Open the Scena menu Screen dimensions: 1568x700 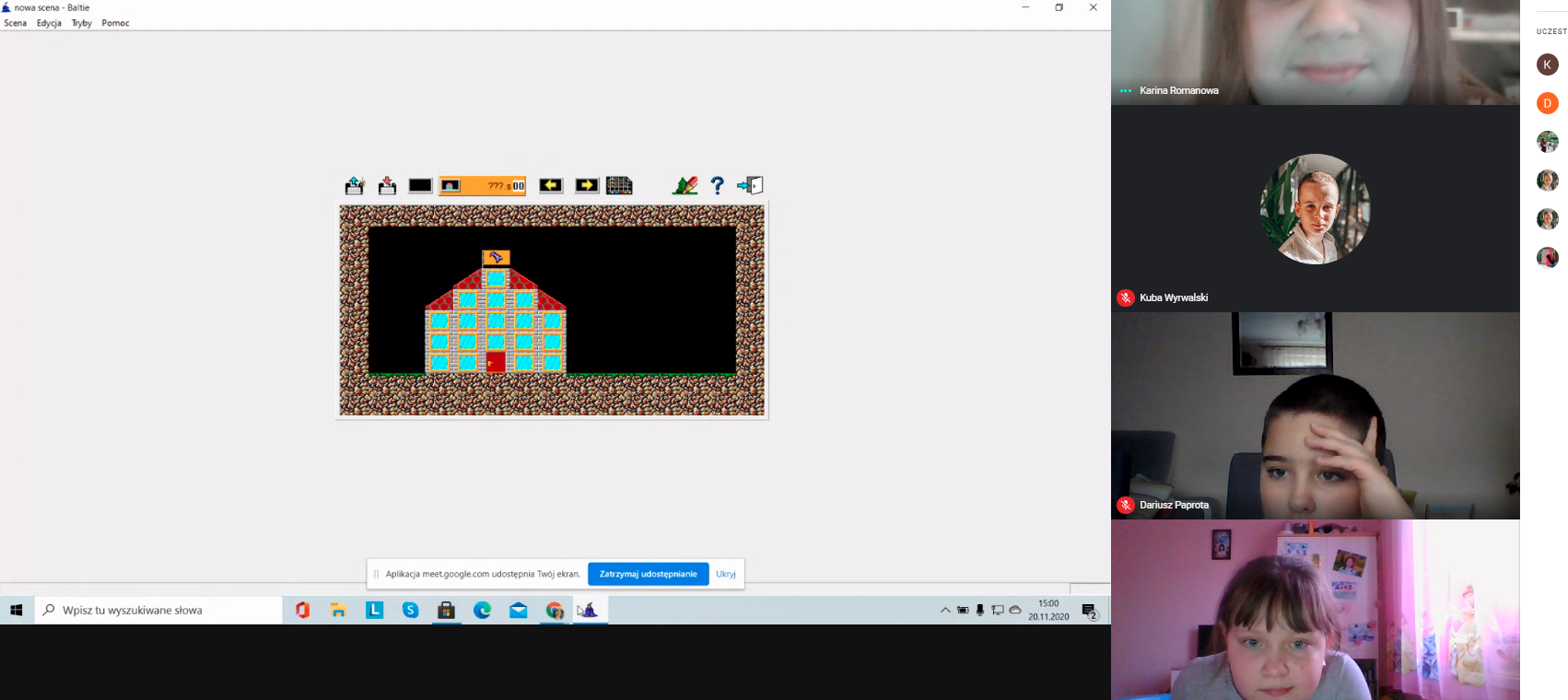[x=16, y=23]
